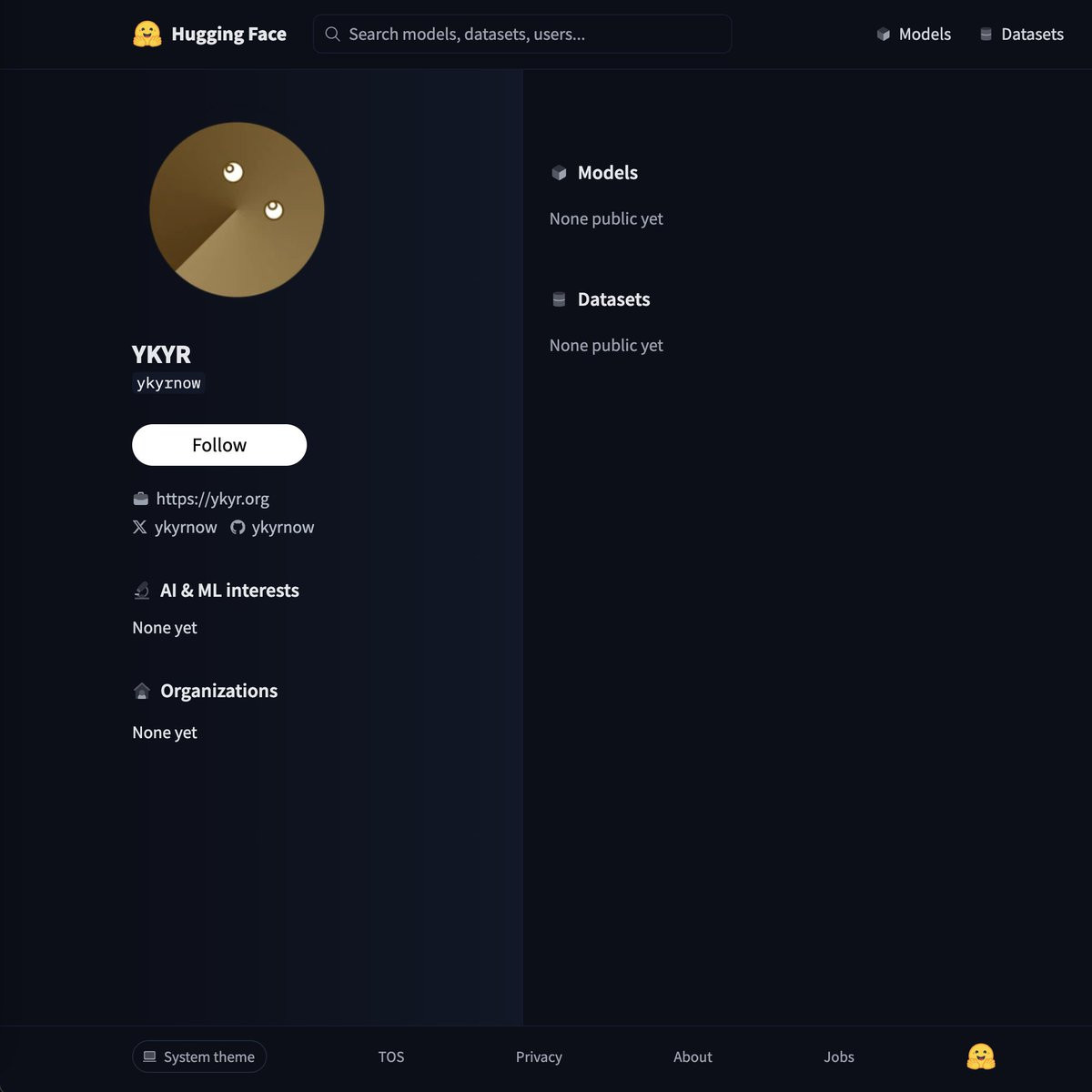The width and height of the screenshot is (1092, 1092).
Task: Click the Datasets database icon in top navigation
Action: 986,34
